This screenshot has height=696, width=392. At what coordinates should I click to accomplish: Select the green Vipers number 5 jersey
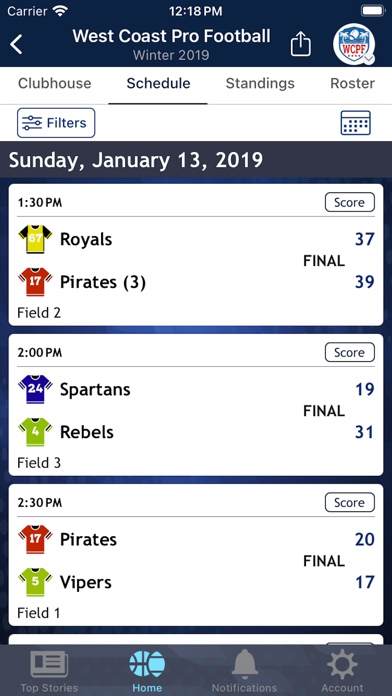tap(35, 582)
